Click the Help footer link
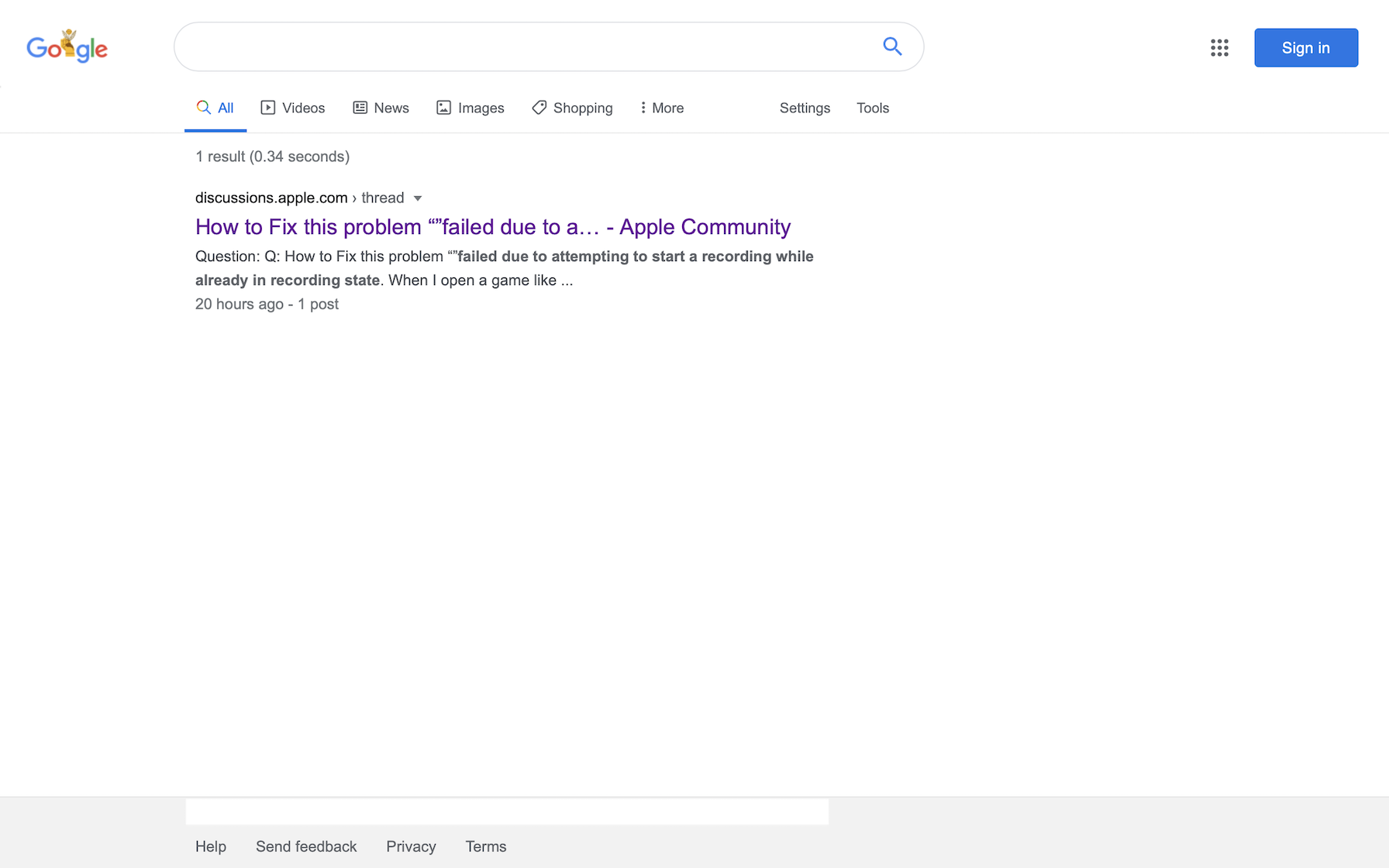Image resolution: width=1389 pixels, height=868 pixels. tap(211, 846)
